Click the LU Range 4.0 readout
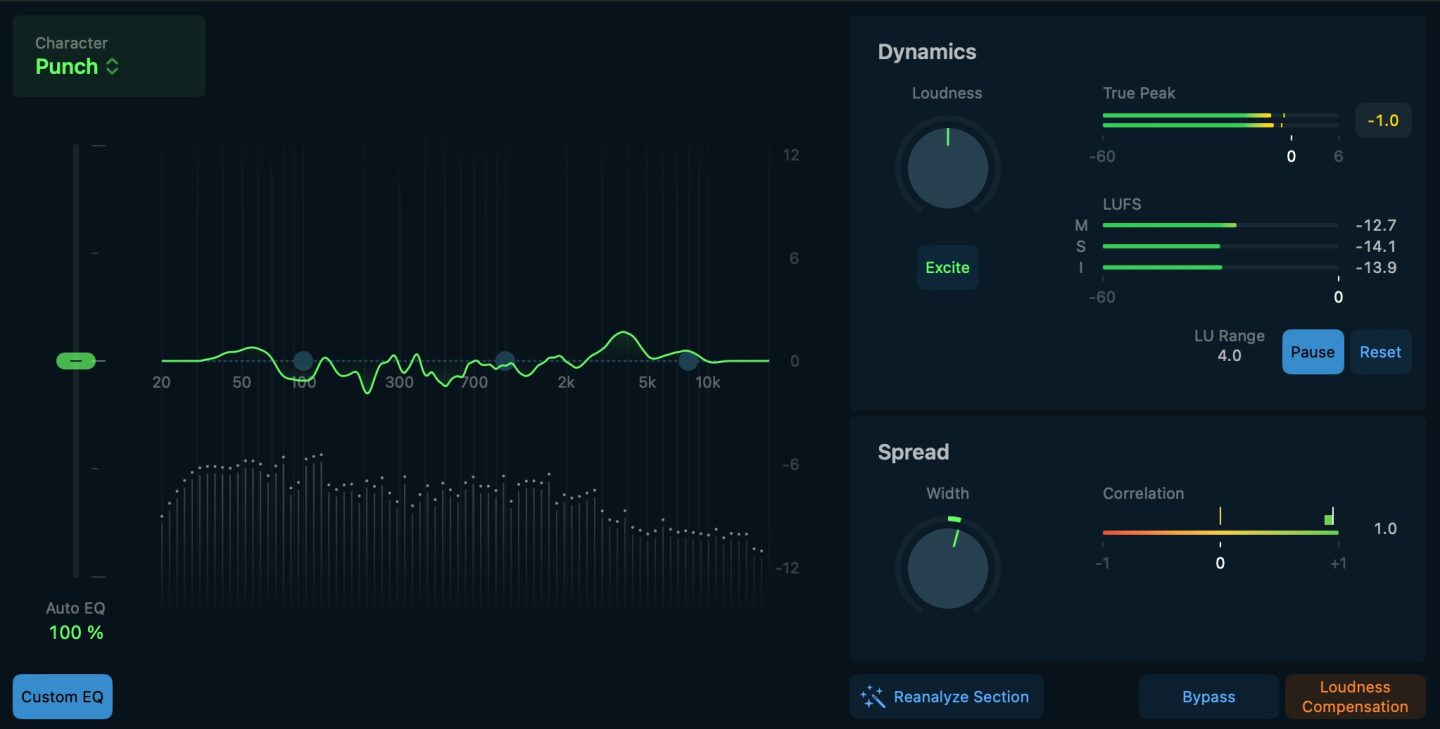 (1229, 355)
